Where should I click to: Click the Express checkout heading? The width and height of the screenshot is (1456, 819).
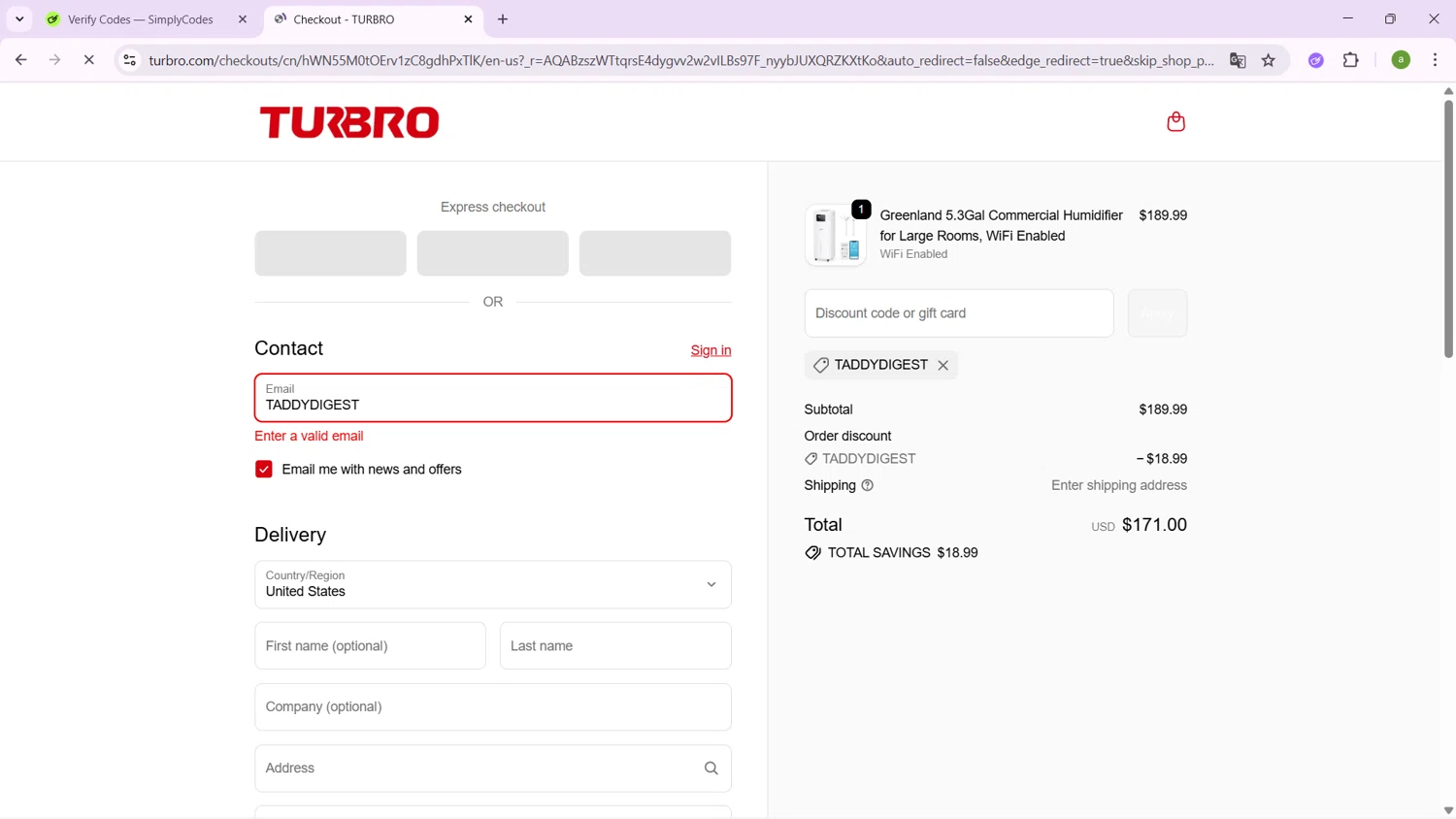pyautogui.click(x=493, y=207)
